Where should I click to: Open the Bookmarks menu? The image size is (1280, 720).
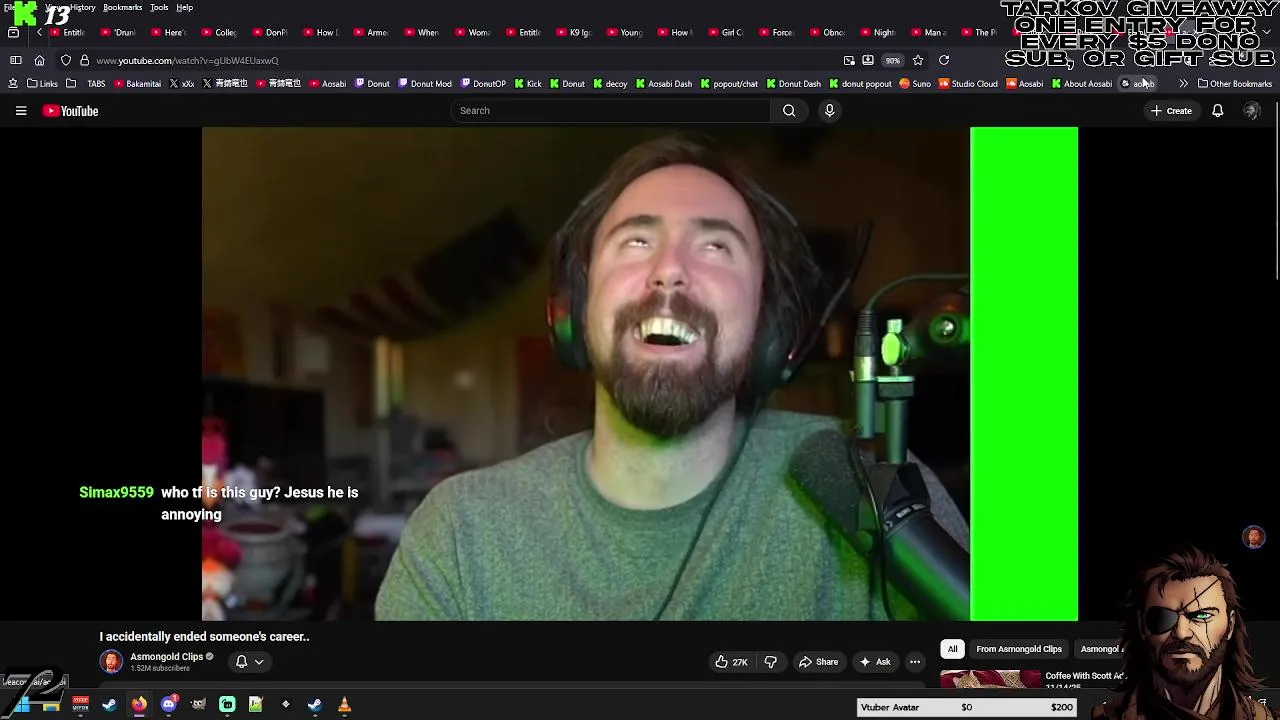(x=122, y=7)
